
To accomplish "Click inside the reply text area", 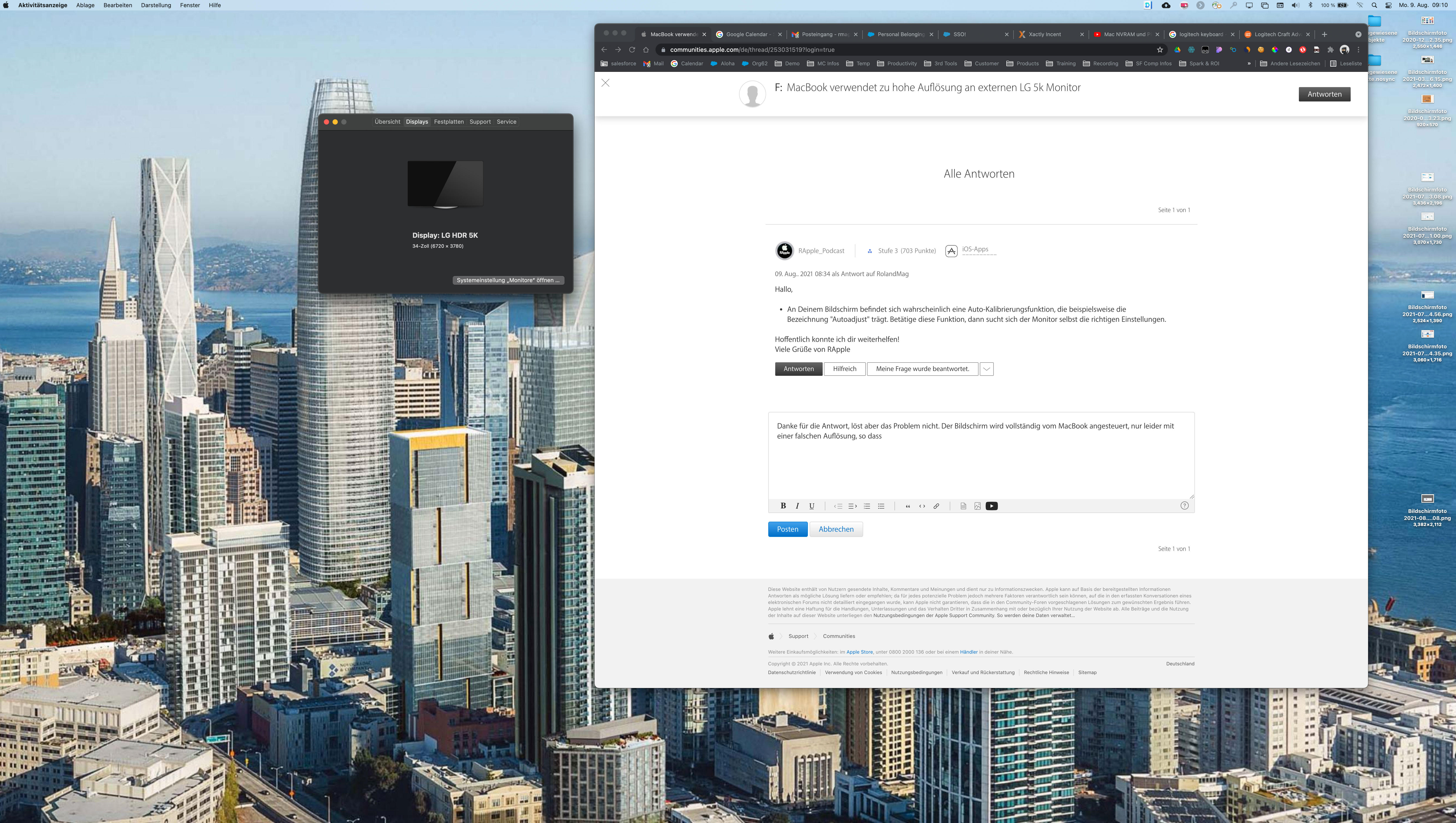I will click(x=981, y=464).
